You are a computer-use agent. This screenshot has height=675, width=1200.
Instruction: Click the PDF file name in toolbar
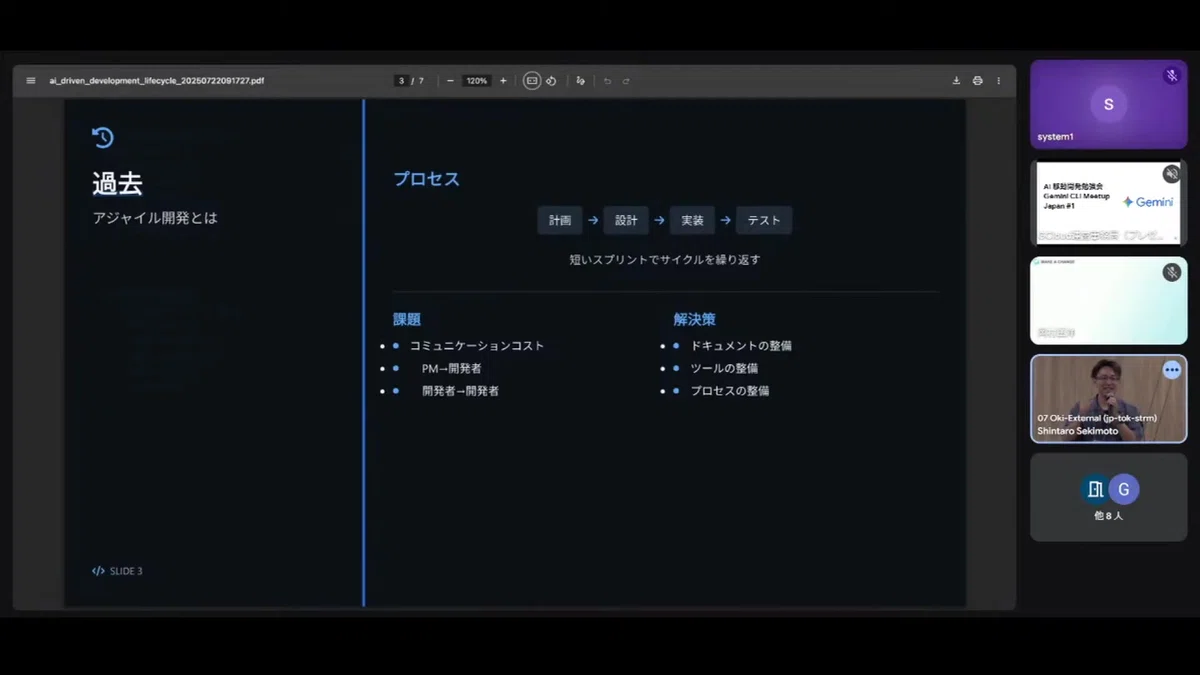pos(157,81)
